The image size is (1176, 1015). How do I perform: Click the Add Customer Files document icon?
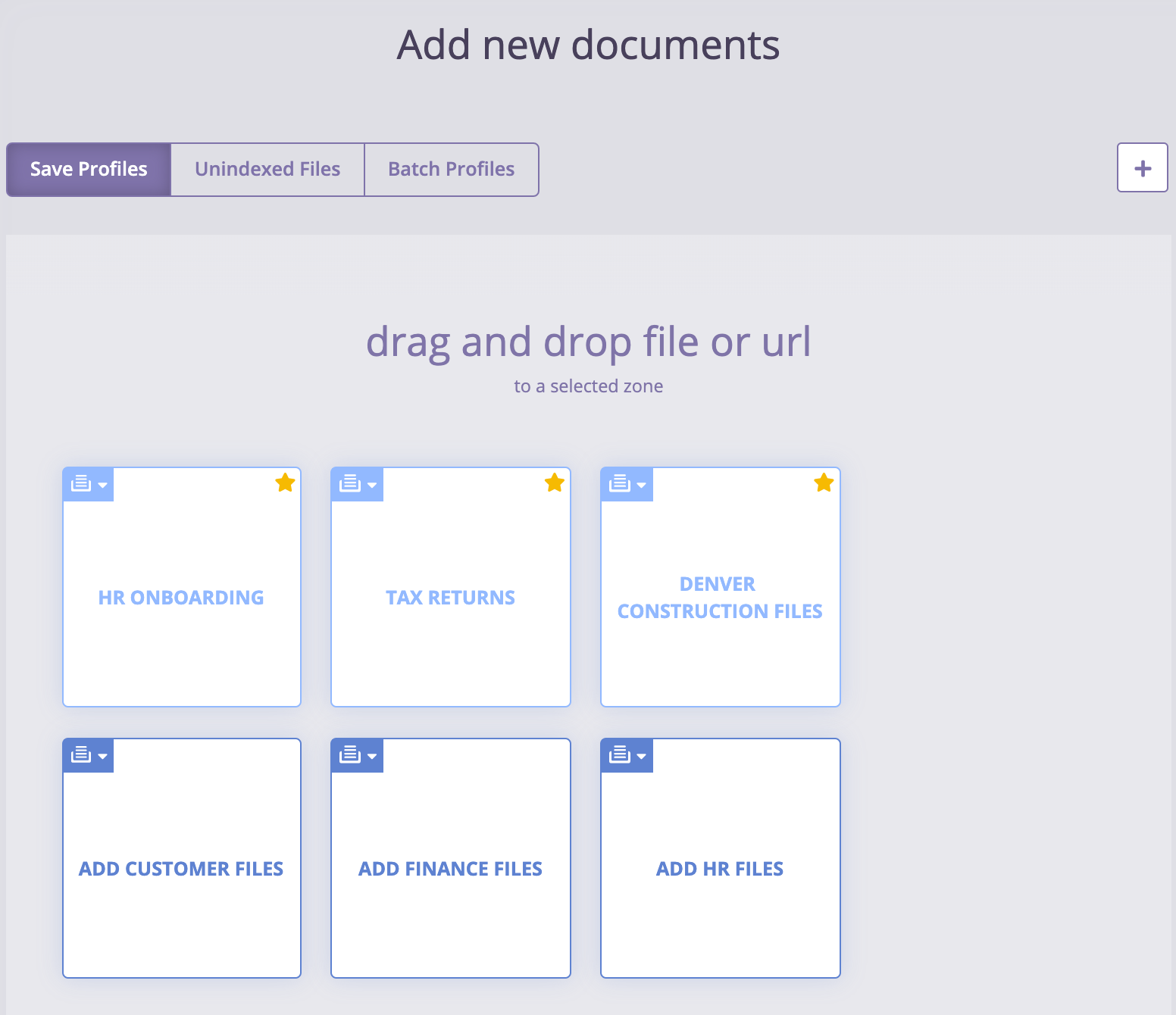[x=82, y=754]
